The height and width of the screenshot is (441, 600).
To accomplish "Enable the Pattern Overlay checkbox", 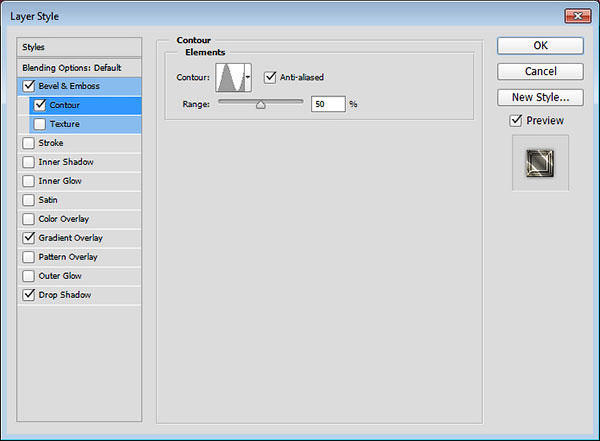I will pos(29,257).
